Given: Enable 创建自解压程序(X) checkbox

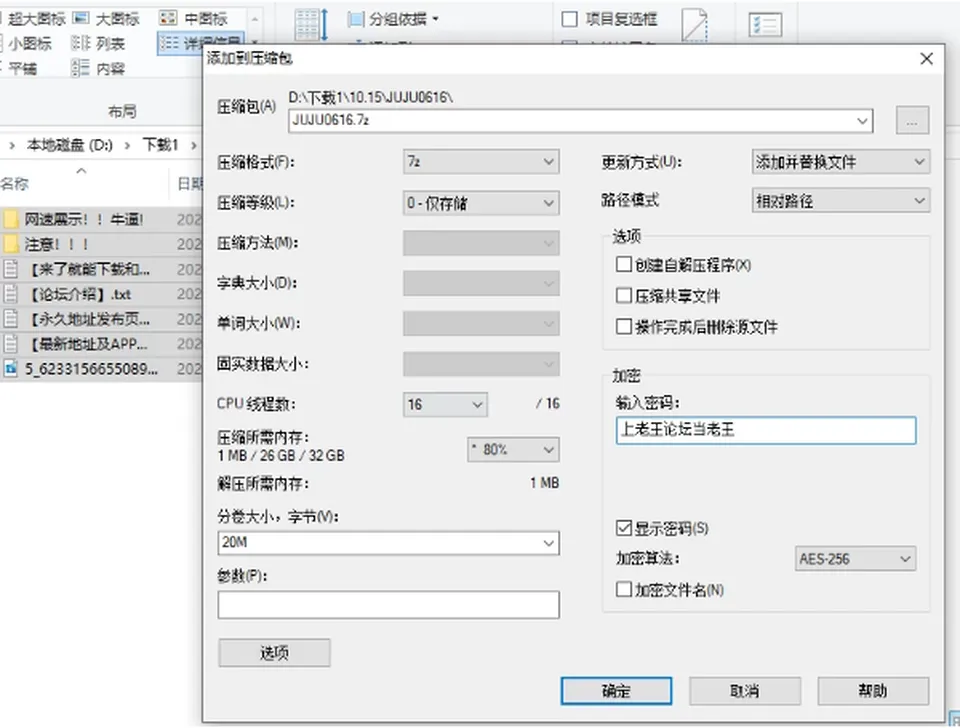Looking at the screenshot, I should [x=623, y=265].
